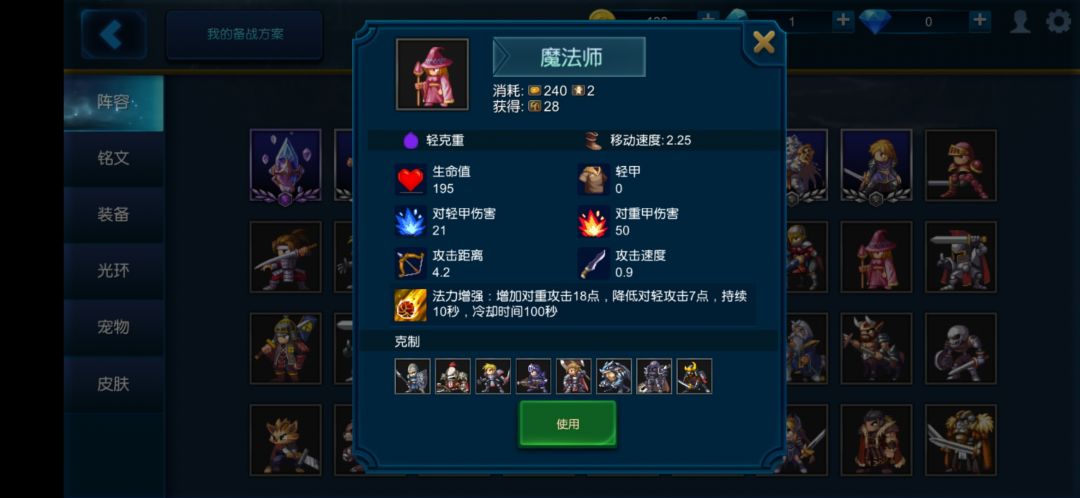Image resolution: width=1080 pixels, height=498 pixels.
Task: Go back with the left arrow button
Action: tap(113, 34)
